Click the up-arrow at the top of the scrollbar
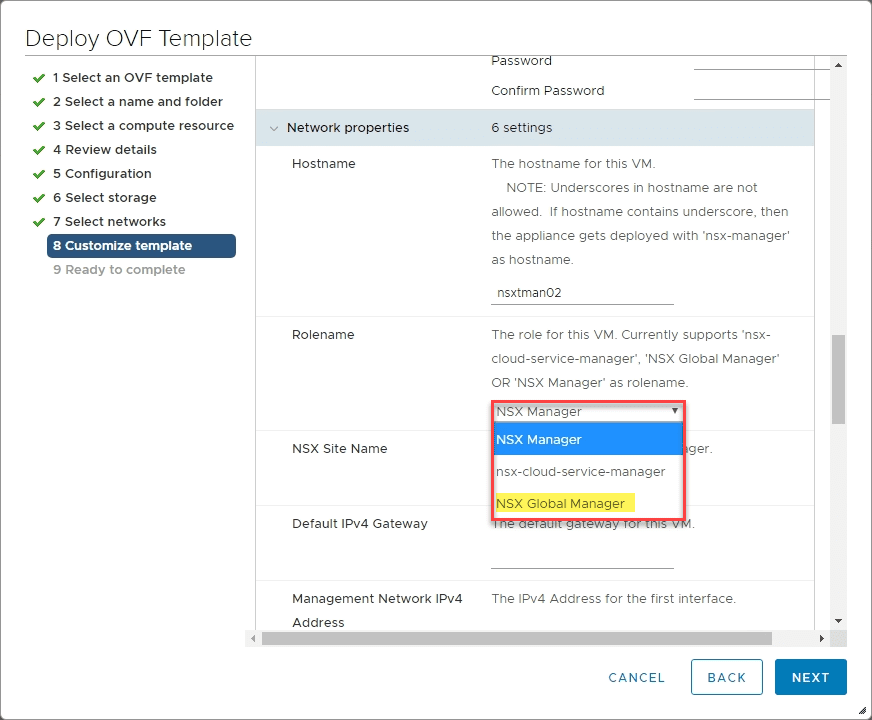872x720 pixels. pyautogui.click(x=837, y=64)
